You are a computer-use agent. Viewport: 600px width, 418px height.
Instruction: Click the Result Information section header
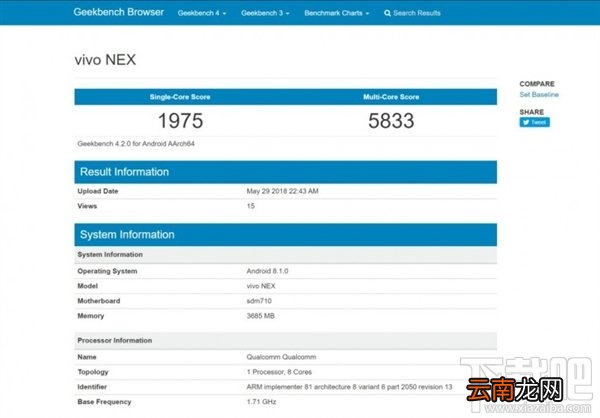pyautogui.click(x=285, y=172)
